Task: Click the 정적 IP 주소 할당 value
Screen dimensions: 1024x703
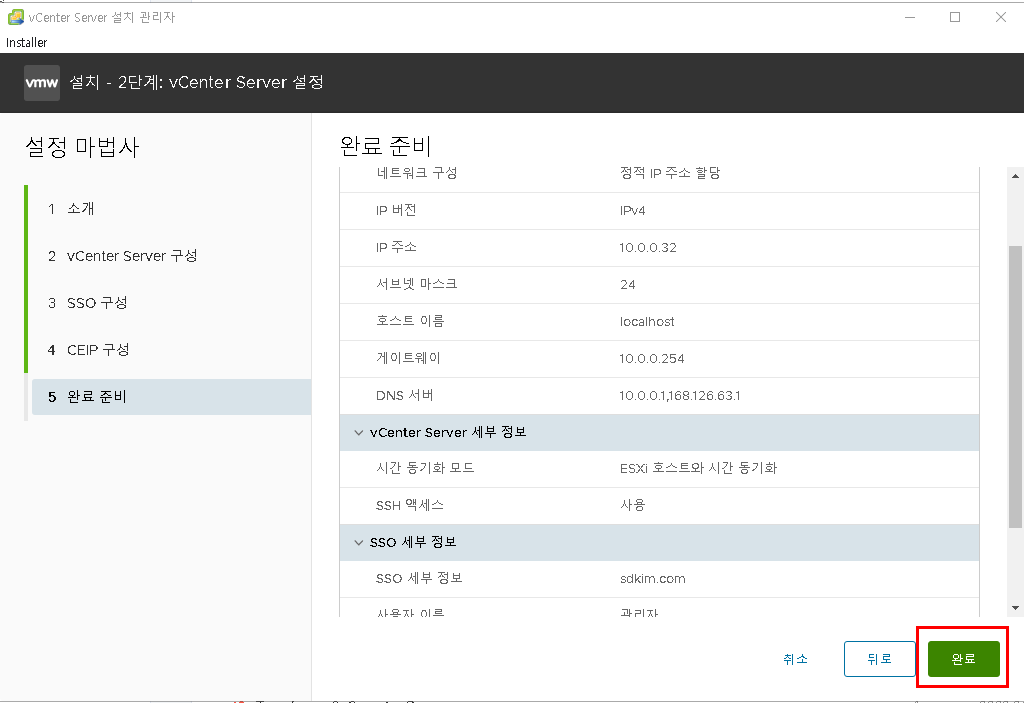Action: click(x=670, y=173)
